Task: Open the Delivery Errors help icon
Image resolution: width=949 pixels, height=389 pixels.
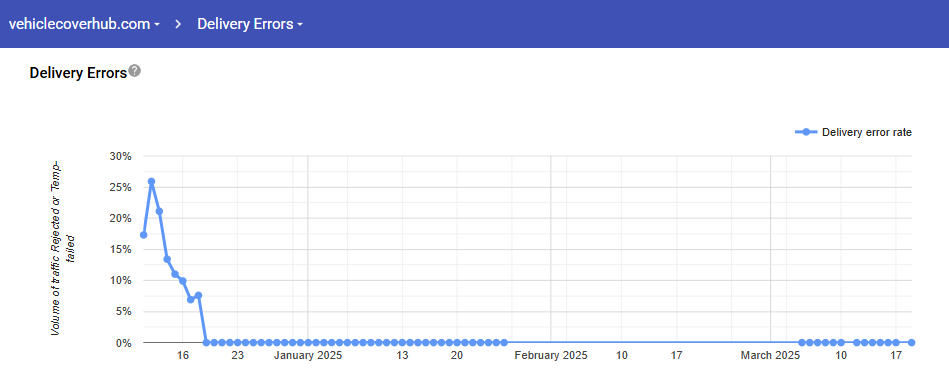Action: click(135, 71)
